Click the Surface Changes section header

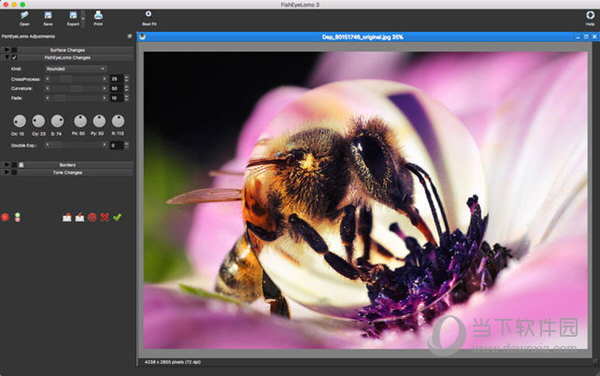click(x=67, y=50)
